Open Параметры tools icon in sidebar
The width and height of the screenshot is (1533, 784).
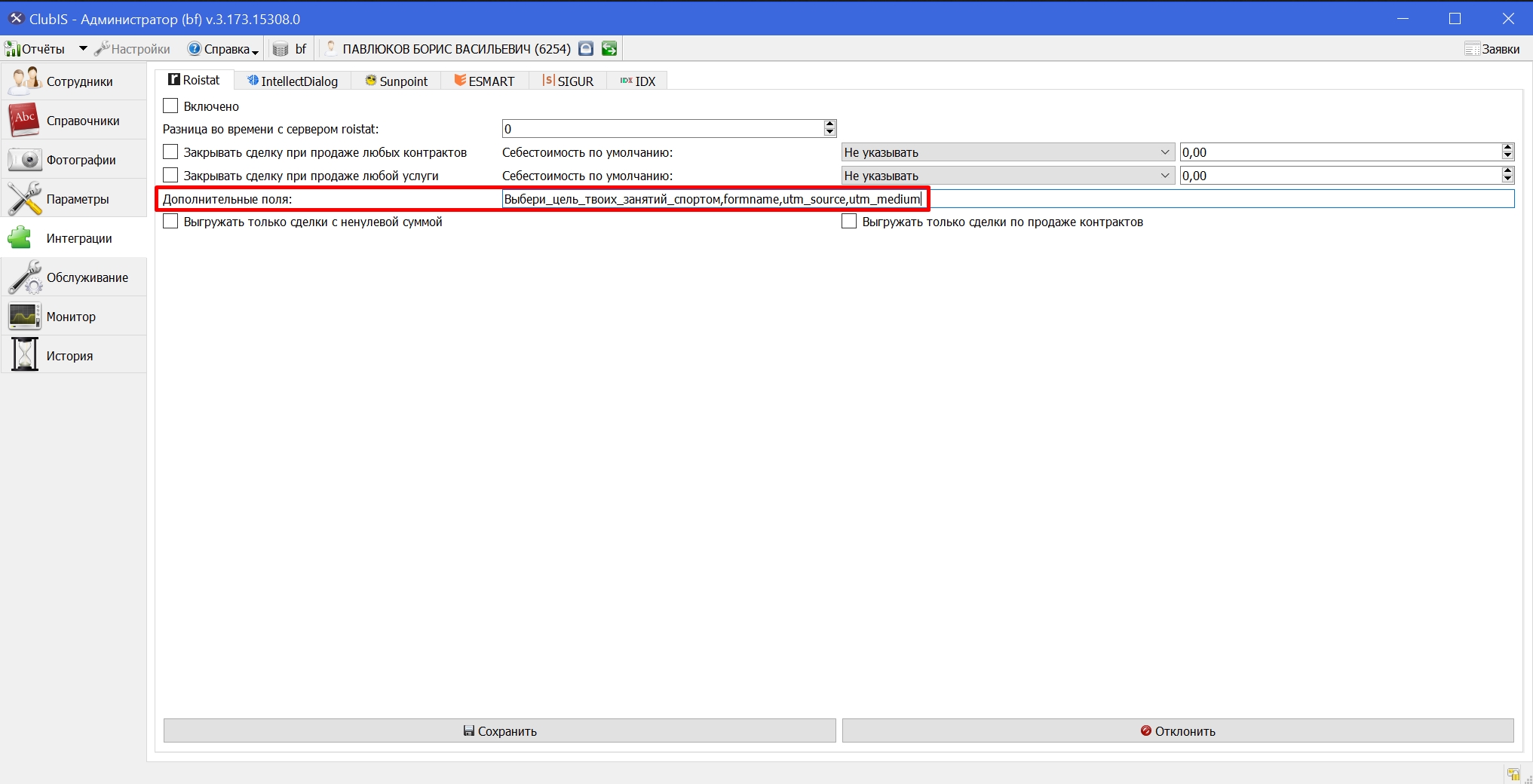click(x=24, y=198)
